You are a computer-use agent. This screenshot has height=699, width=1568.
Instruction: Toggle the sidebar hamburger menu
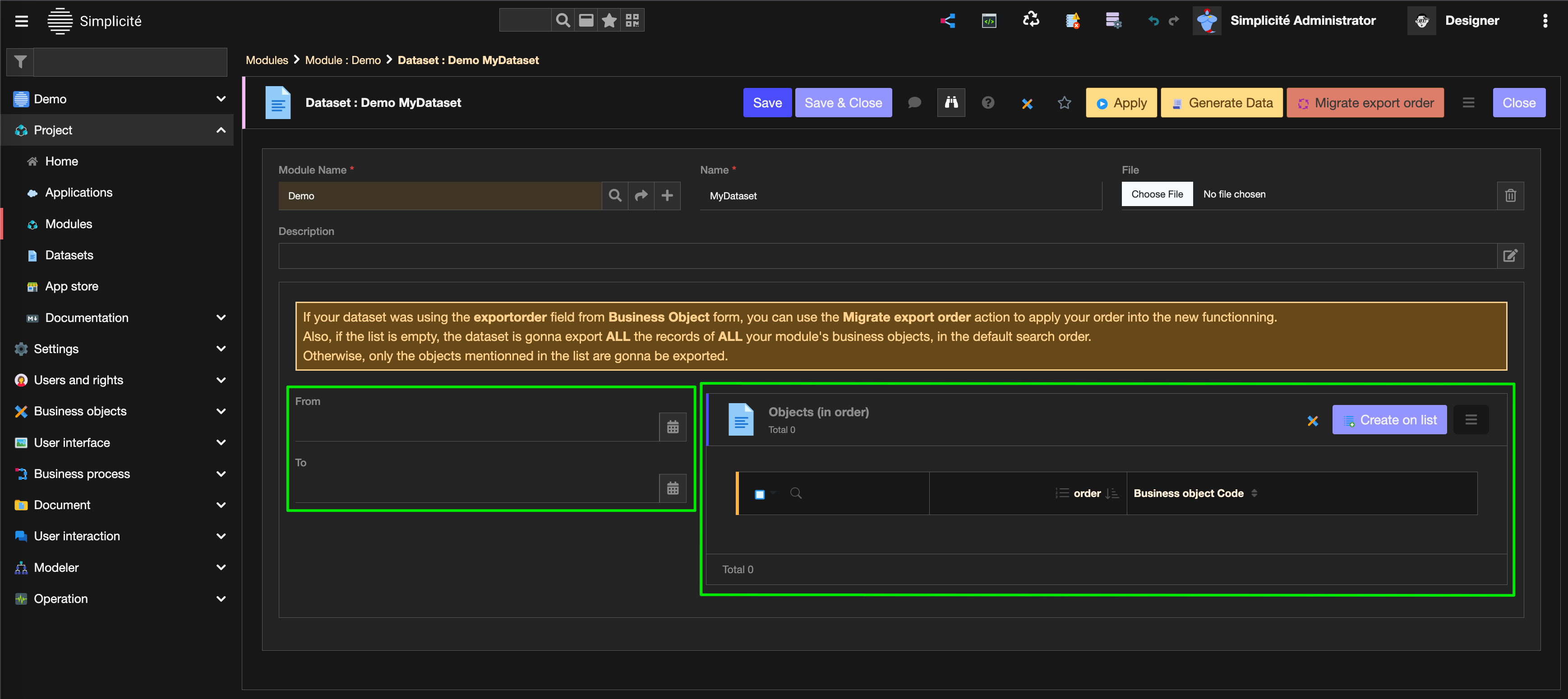point(22,21)
